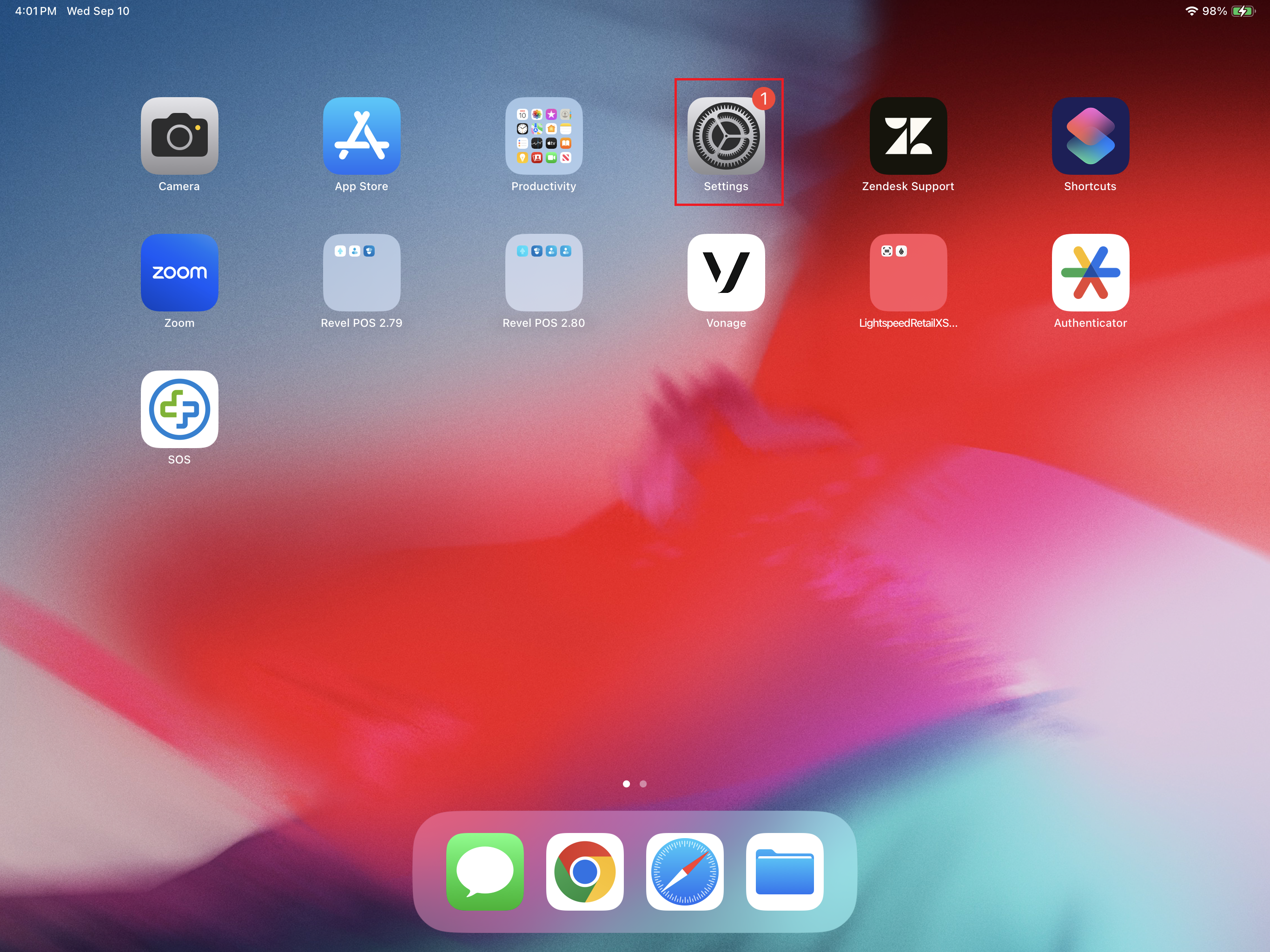Screen dimensions: 1270x952
Task: Launch the SOS app
Action: coord(179,410)
